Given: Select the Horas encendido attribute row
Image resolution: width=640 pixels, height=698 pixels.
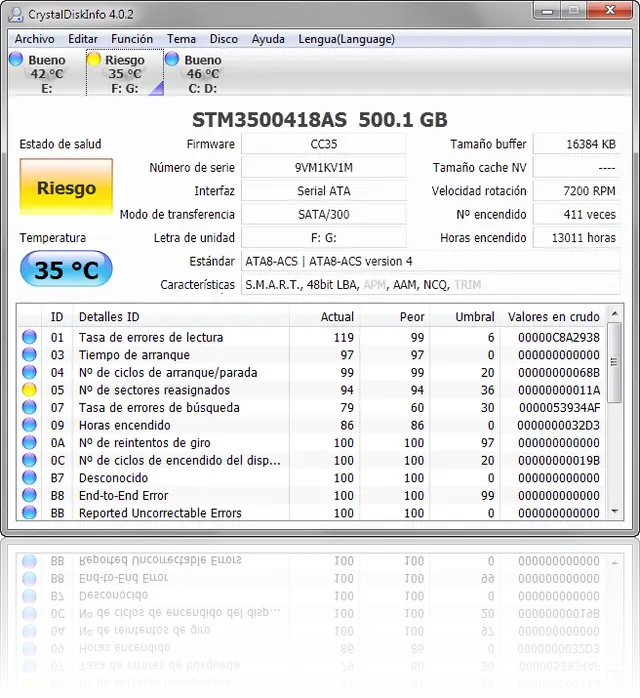Looking at the screenshot, I should (x=311, y=425).
